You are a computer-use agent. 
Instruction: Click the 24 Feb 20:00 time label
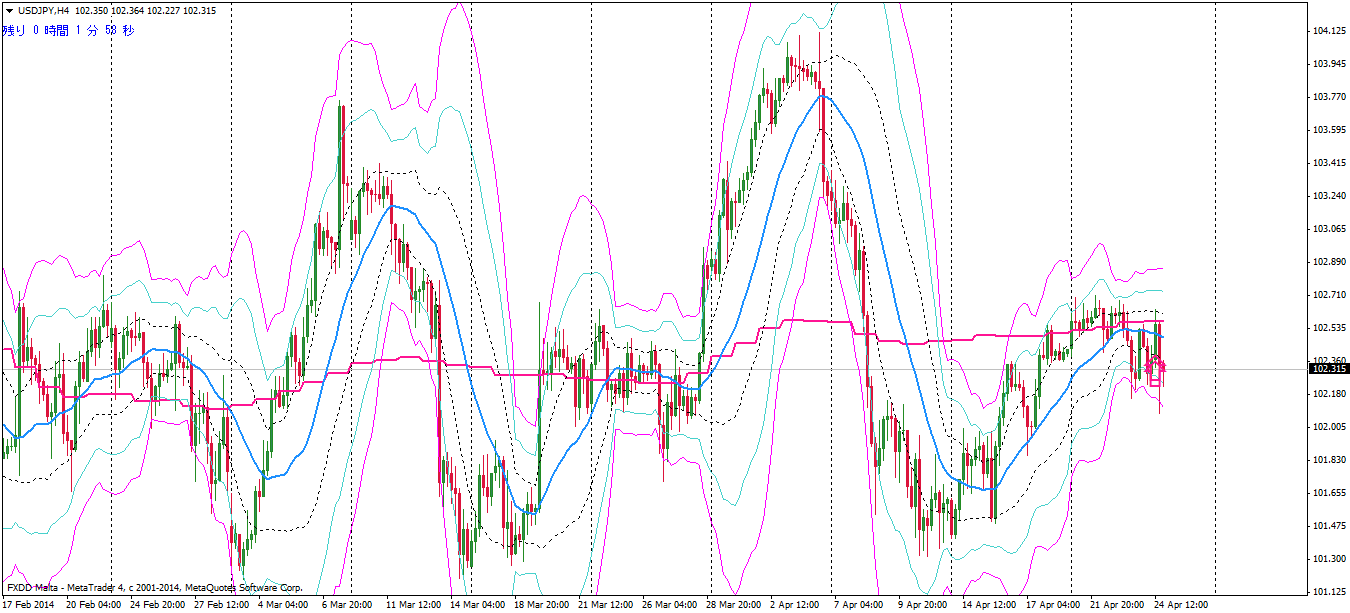coord(159,605)
